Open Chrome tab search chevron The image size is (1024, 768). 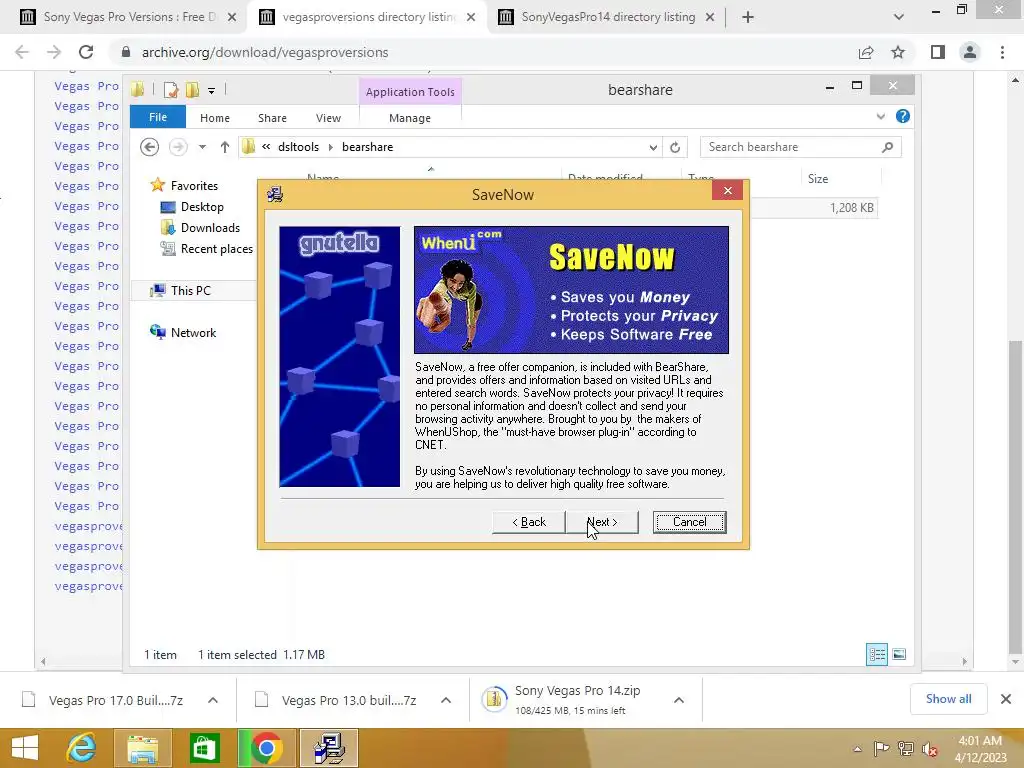coord(899,17)
